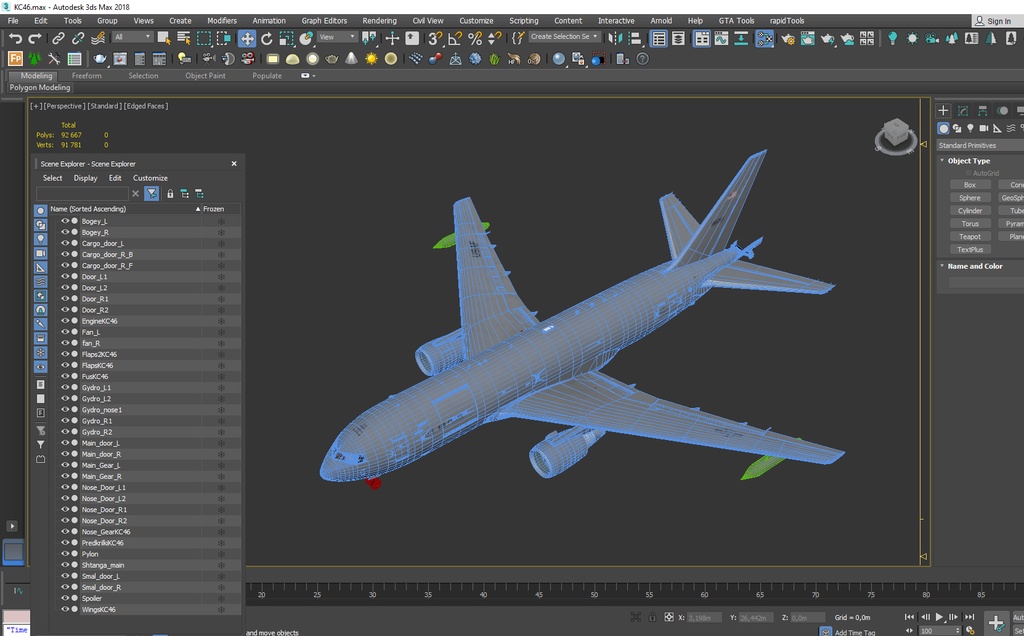Open the Standard Primitives category dropdown
Image resolution: width=1024 pixels, height=636 pixels.
[x=980, y=146]
